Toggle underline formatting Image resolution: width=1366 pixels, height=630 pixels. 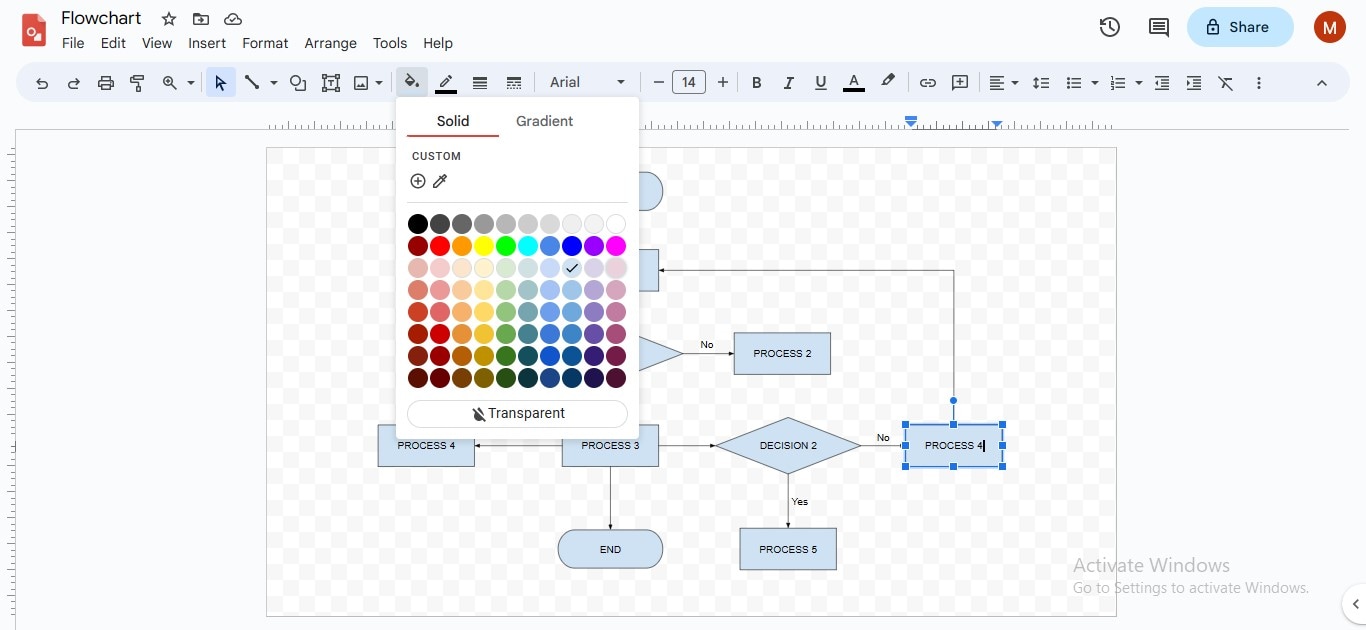(821, 83)
